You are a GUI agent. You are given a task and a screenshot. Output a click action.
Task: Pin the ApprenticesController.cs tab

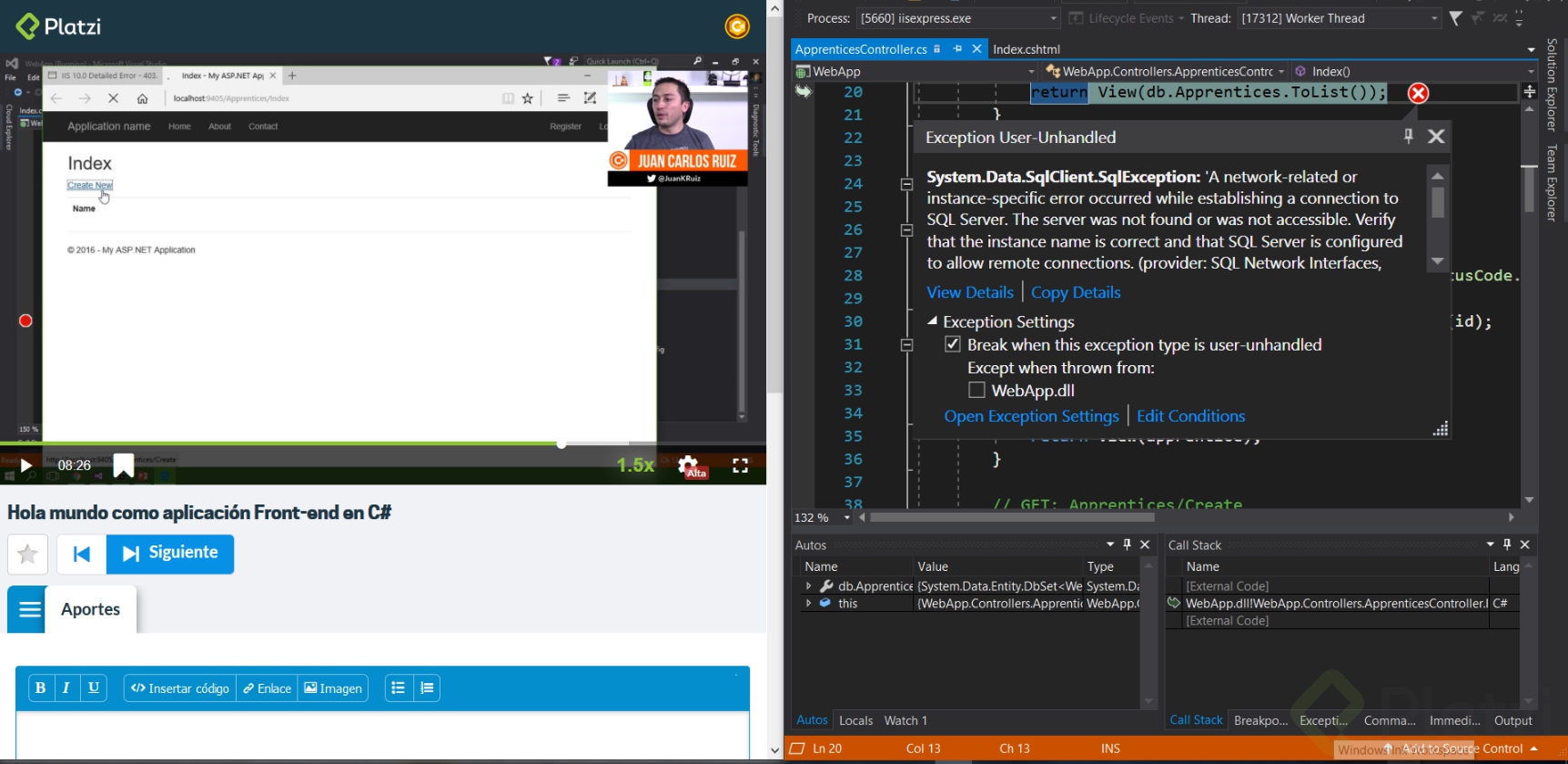[x=957, y=49]
